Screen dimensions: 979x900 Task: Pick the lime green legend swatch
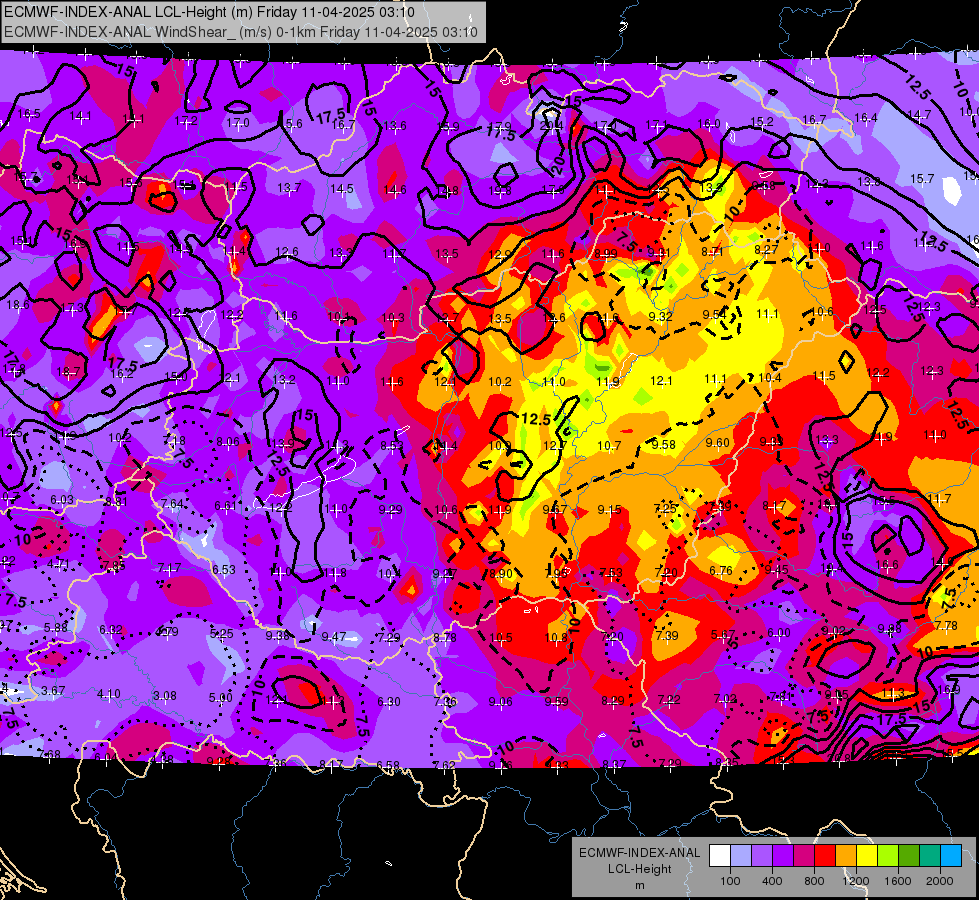point(888,856)
